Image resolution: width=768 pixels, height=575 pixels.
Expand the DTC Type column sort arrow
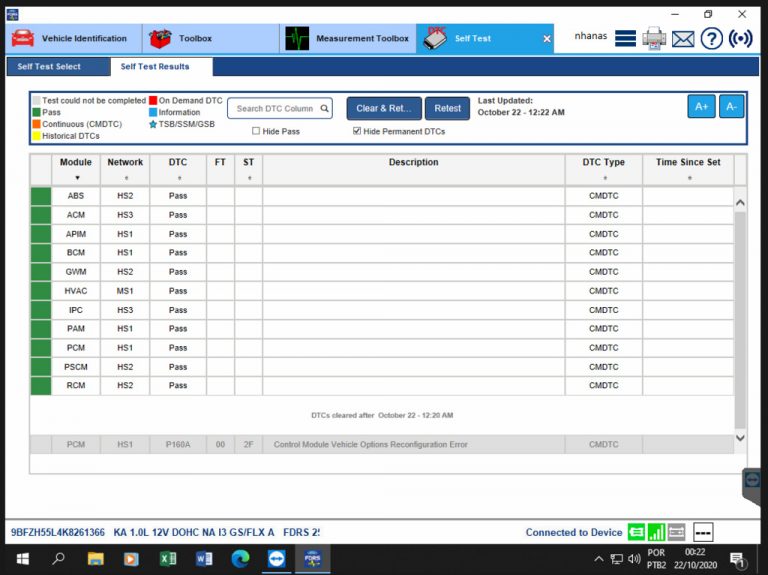[x=603, y=178]
